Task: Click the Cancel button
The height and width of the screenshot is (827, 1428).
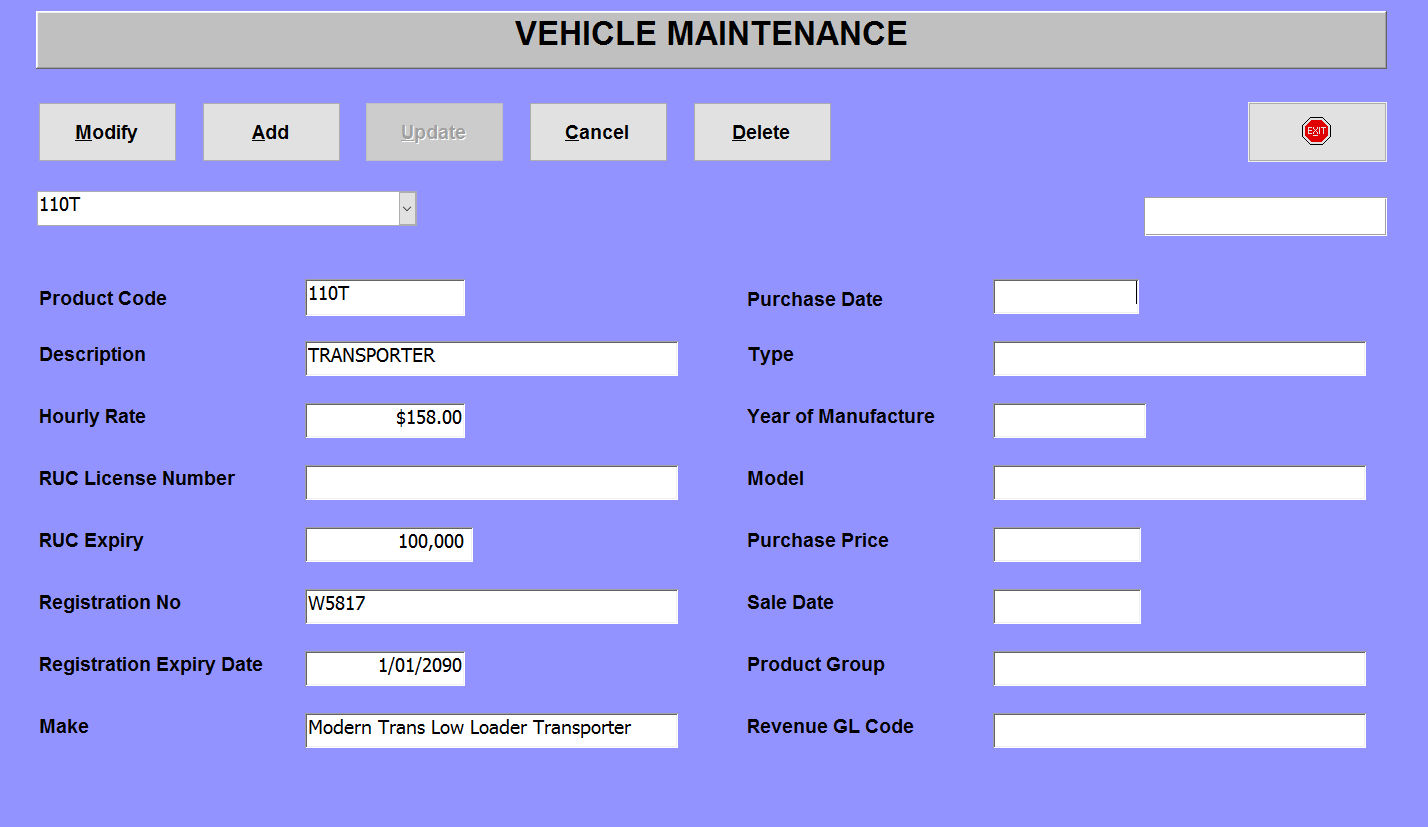Action: click(x=597, y=131)
